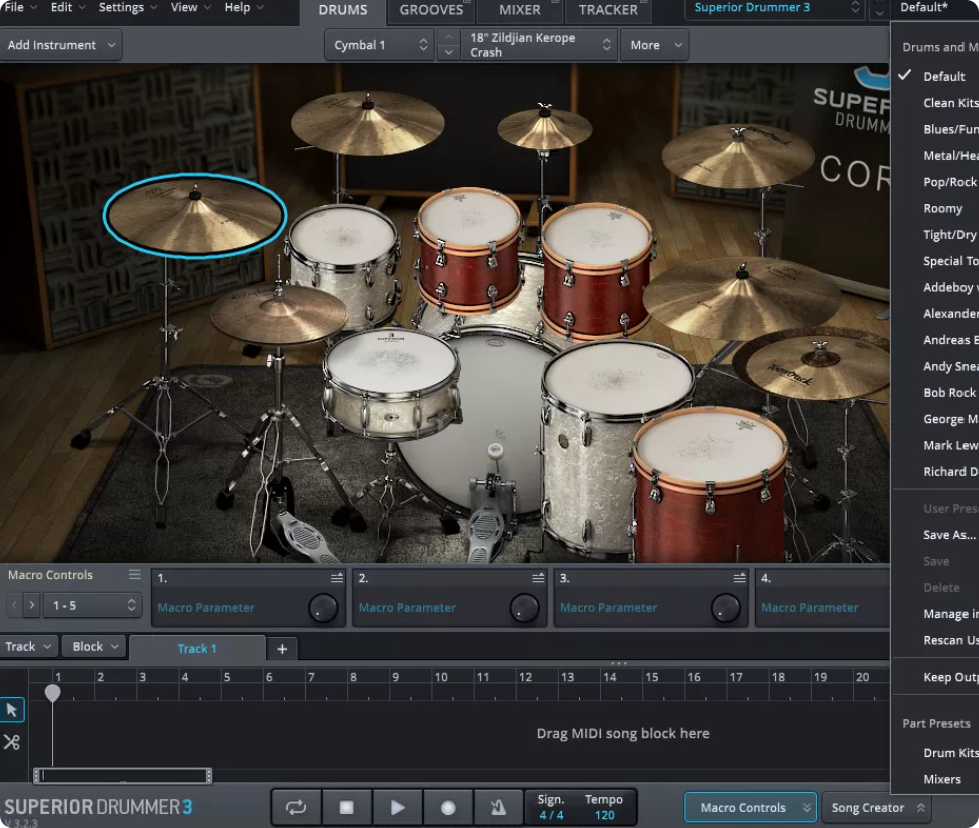Click the hi-hat cymbal in the kit
This screenshot has height=828, width=979.
pyautogui.click(x=278, y=312)
